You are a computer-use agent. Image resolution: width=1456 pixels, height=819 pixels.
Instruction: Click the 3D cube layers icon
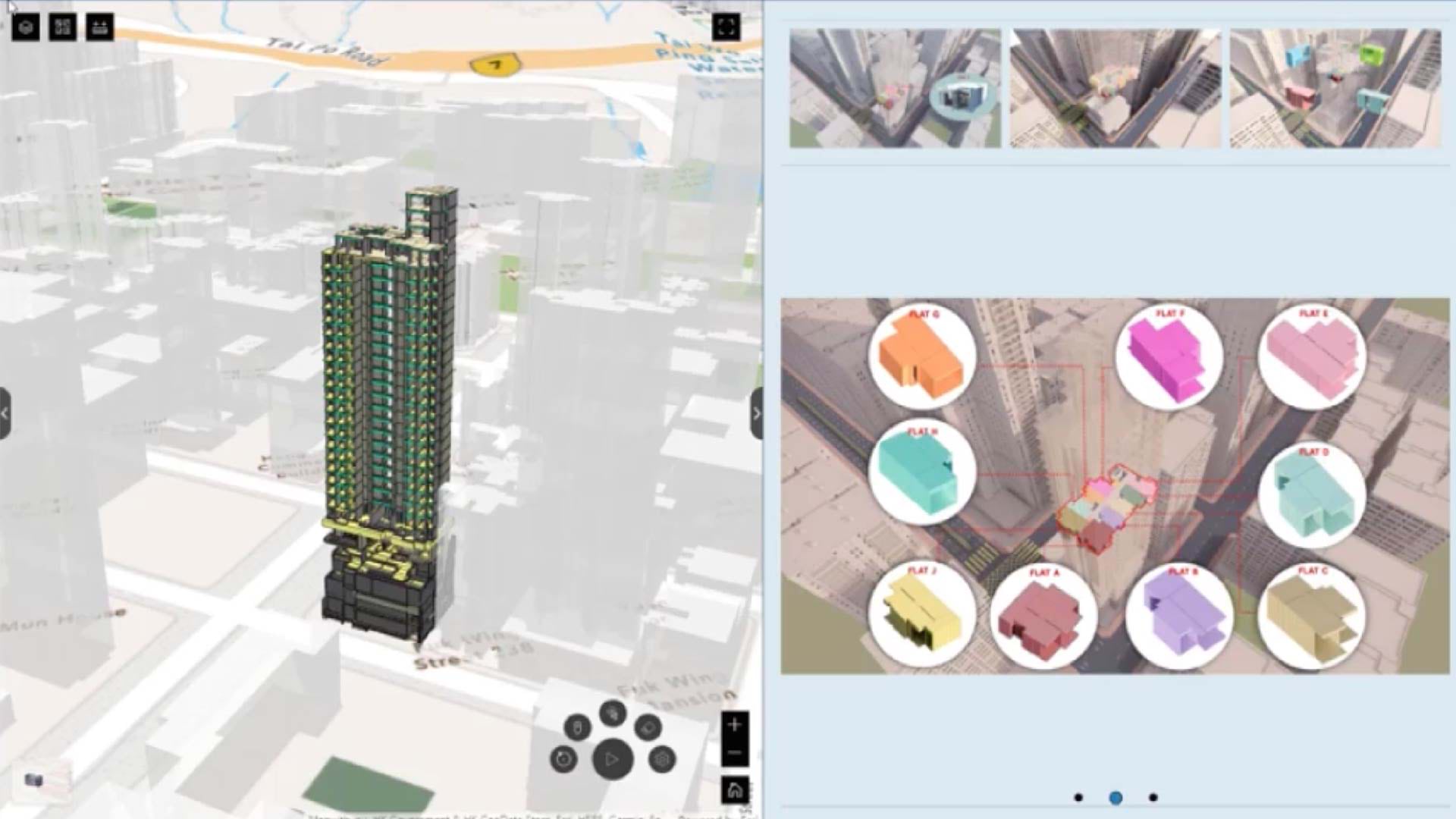[x=26, y=28]
